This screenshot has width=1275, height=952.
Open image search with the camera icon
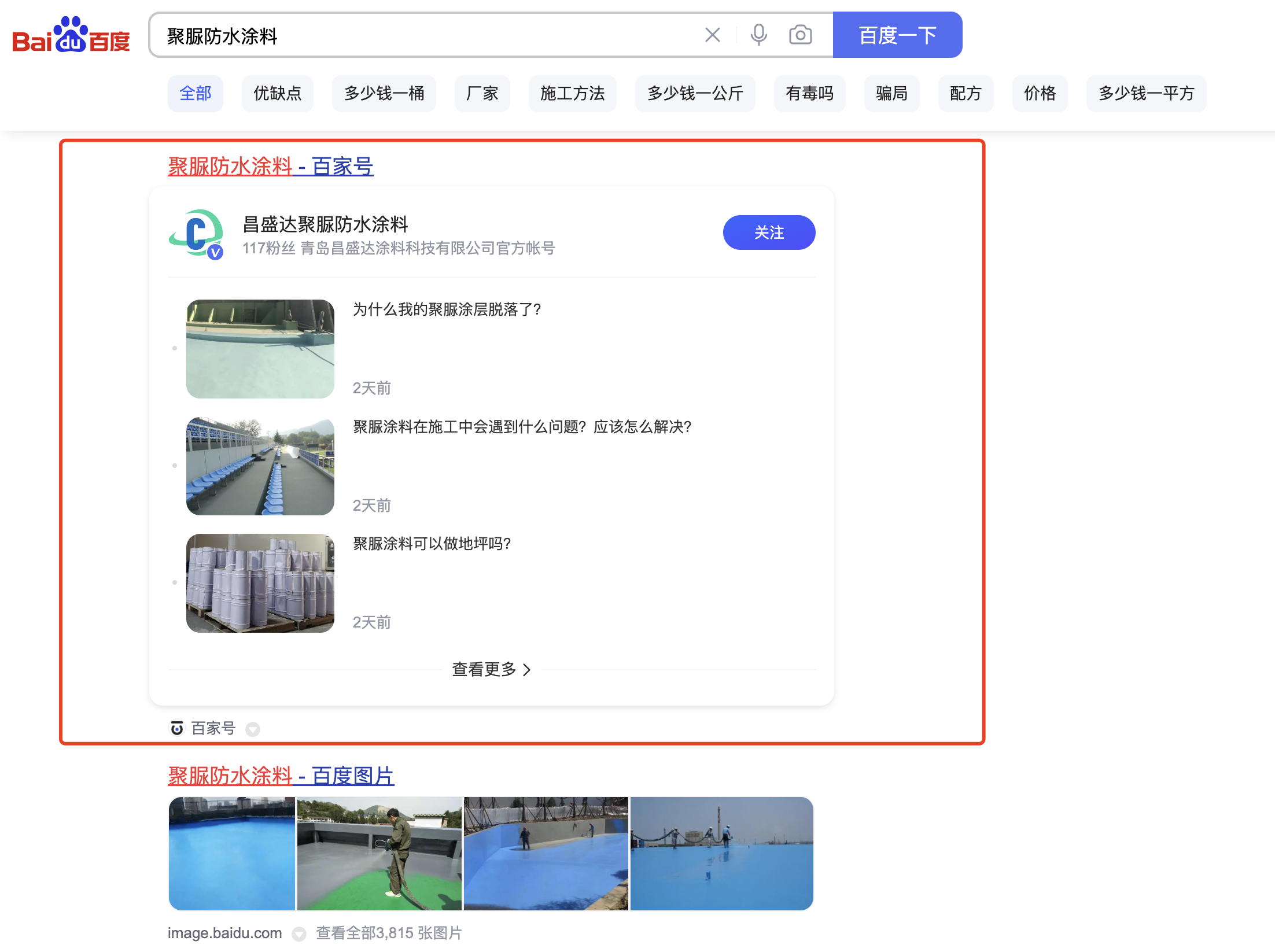point(801,35)
